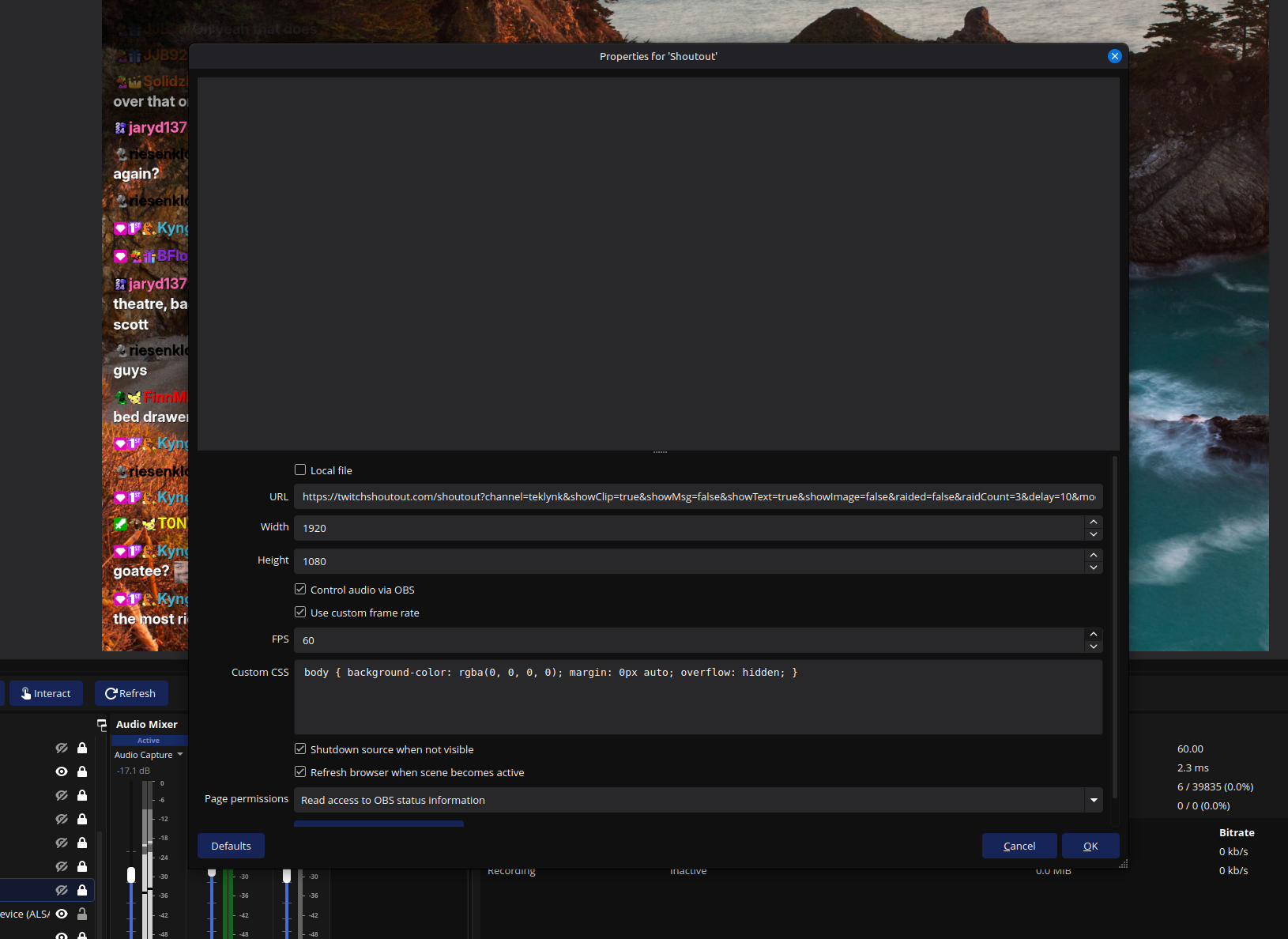
Task: Click the Audio Capture volume fader handle
Action: click(131, 874)
